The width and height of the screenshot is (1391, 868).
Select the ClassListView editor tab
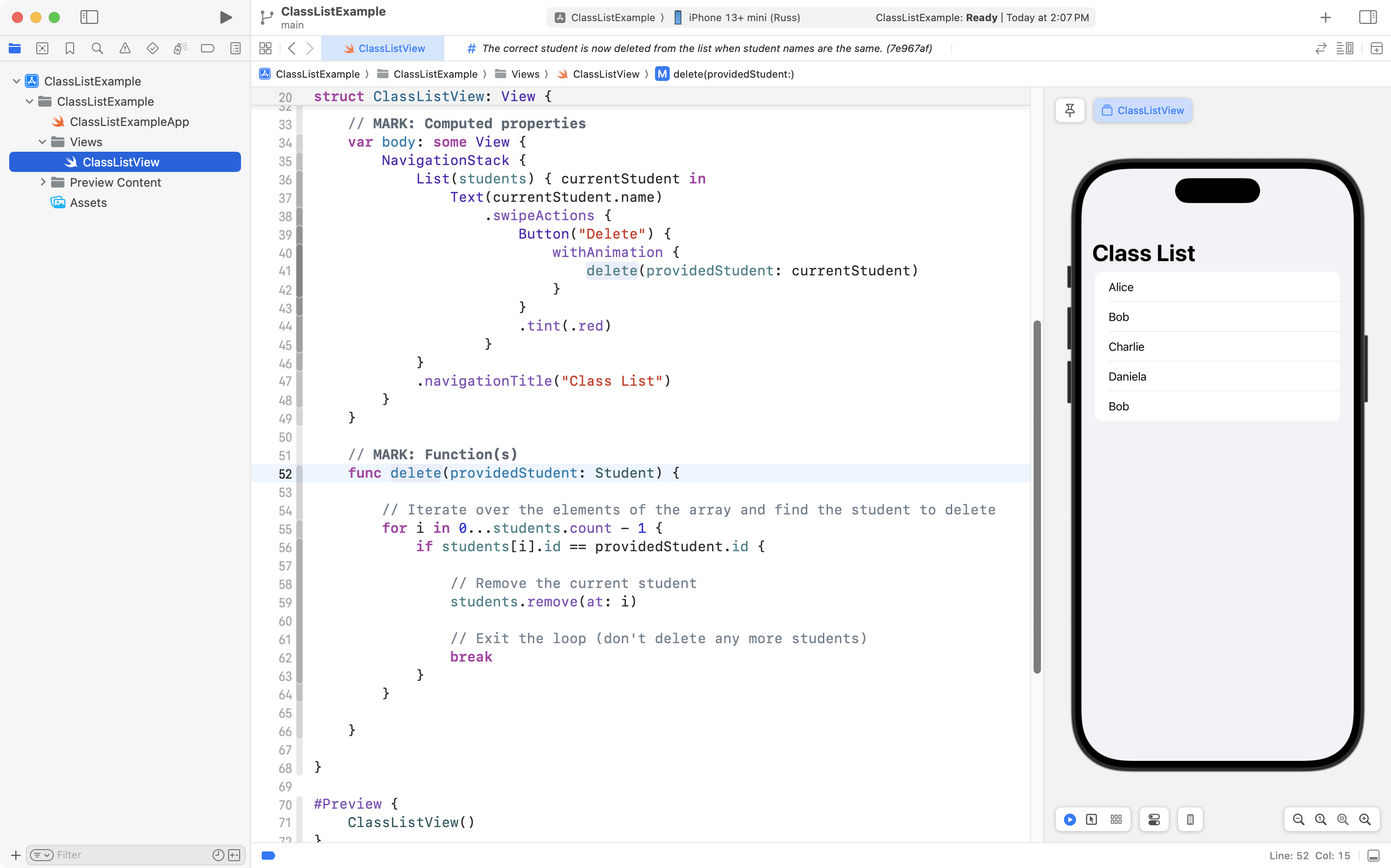tap(383, 48)
